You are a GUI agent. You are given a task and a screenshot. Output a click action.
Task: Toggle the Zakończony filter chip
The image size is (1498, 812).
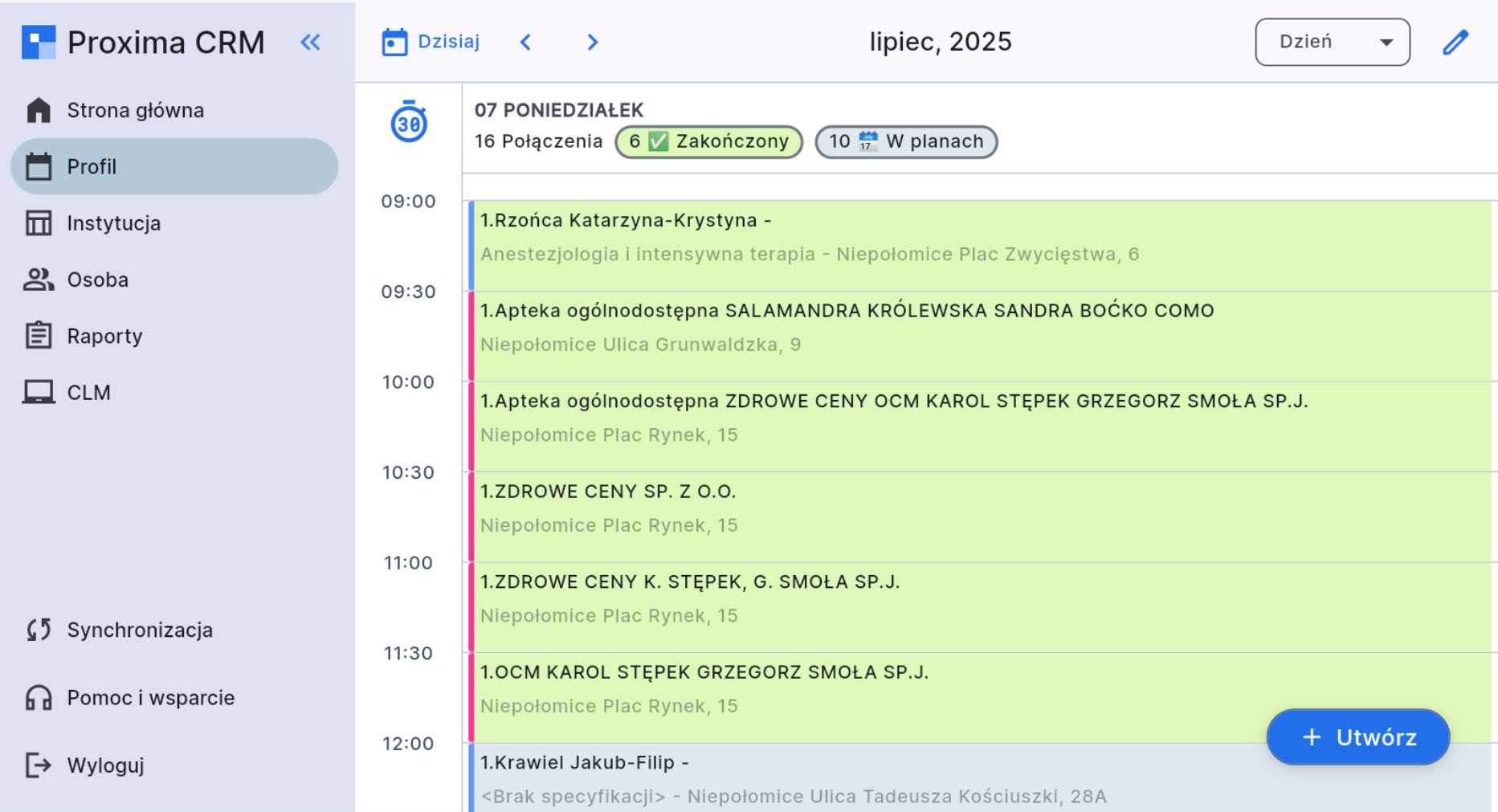pos(708,142)
